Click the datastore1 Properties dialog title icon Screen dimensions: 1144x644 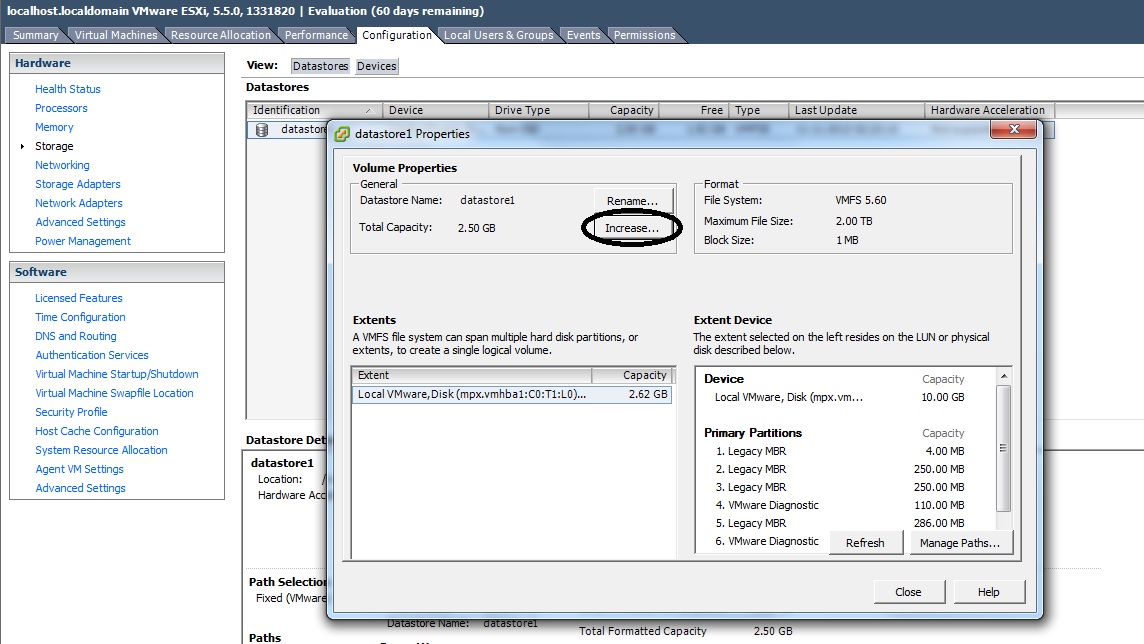[x=341, y=134]
